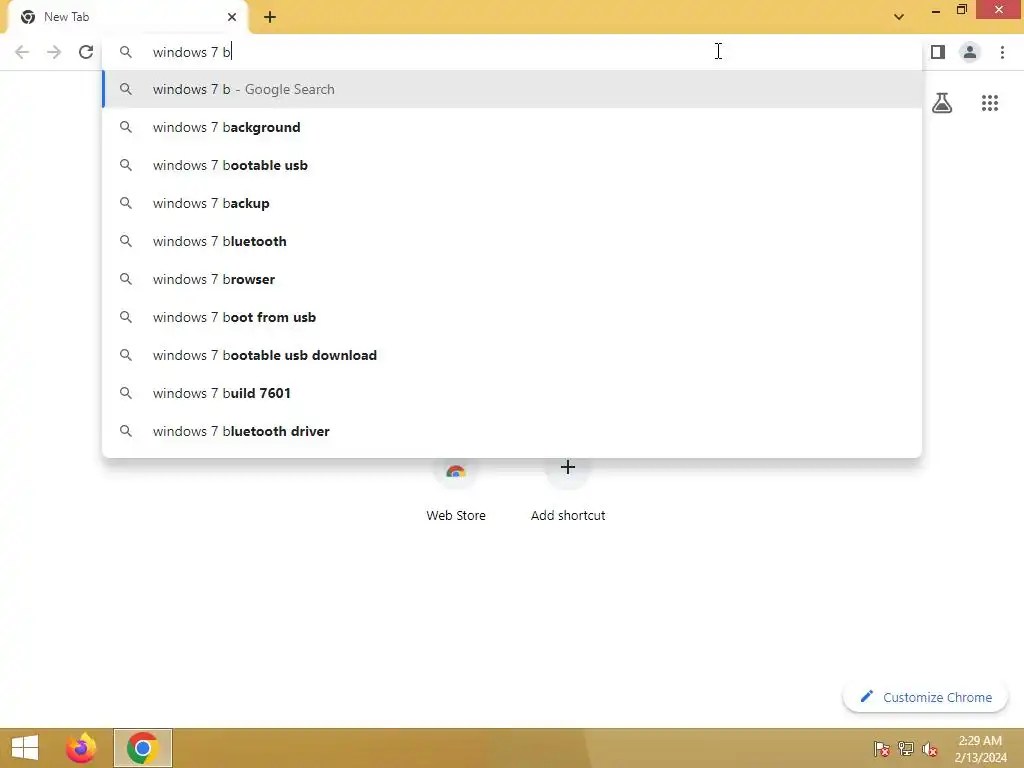Choose 'windows 7 boot from usb' suggestion
This screenshot has height=768, width=1024.
pyautogui.click(x=512, y=316)
